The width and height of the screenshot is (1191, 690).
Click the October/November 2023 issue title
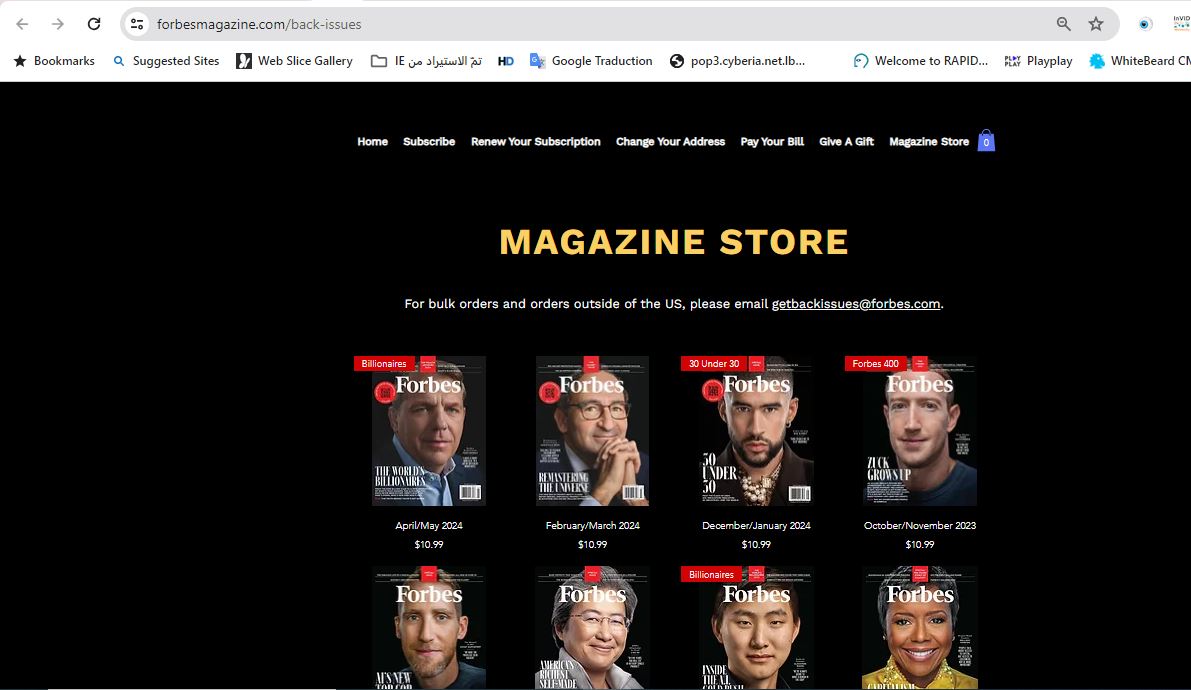click(919, 525)
